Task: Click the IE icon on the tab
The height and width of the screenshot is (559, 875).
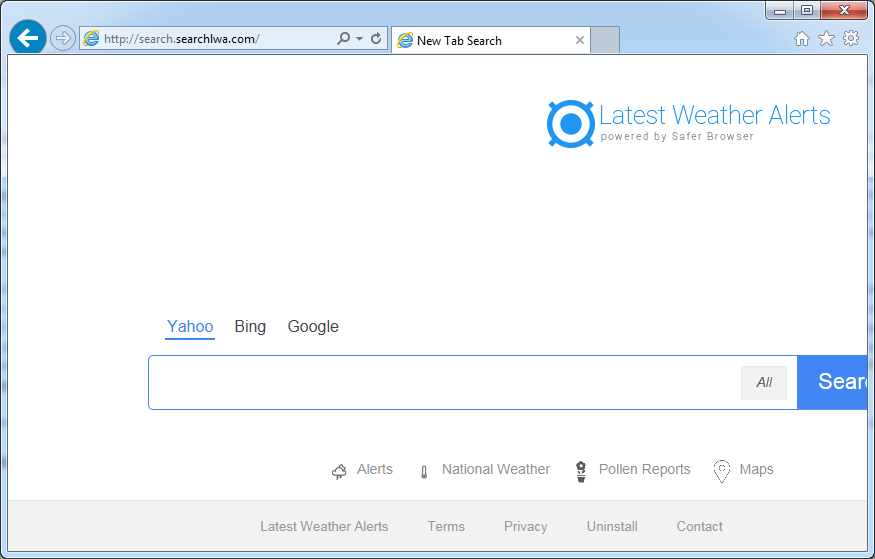Action: (405, 40)
